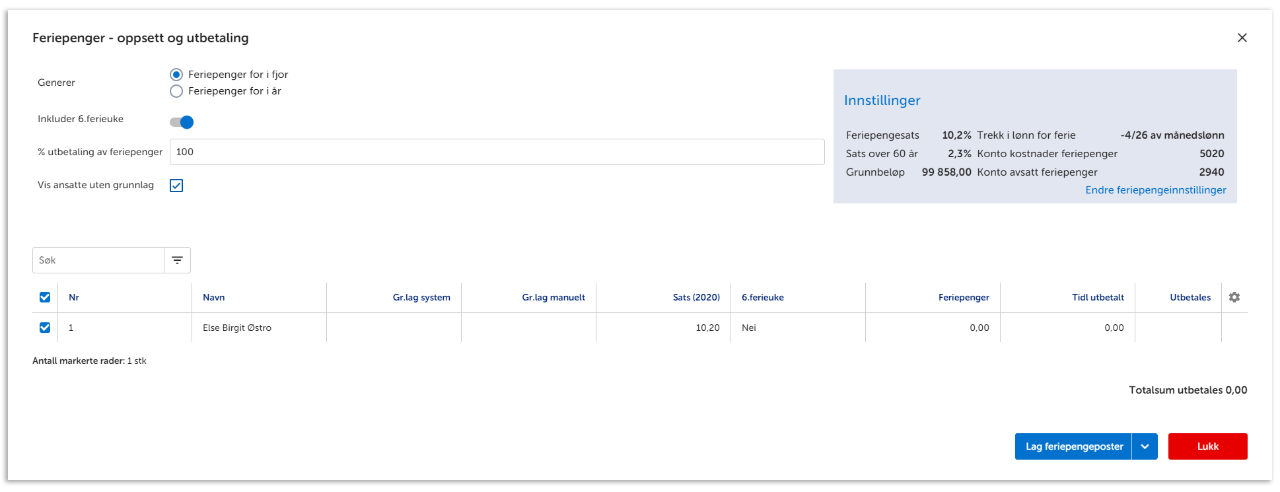Image resolution: width=1280 pixels, height=492 pixels.
Task: Sort by 'Navn' column header
Action: pyautogui.click(x=213, y=297)
